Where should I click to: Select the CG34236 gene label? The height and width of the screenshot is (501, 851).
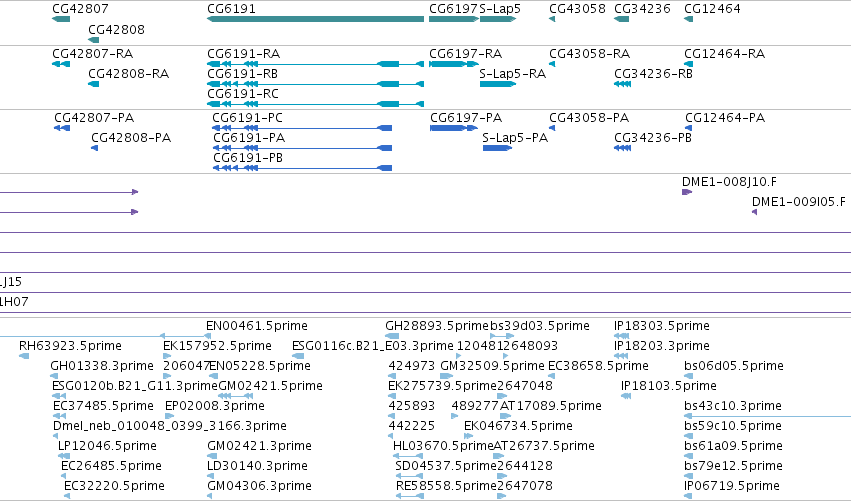point(643,9)
